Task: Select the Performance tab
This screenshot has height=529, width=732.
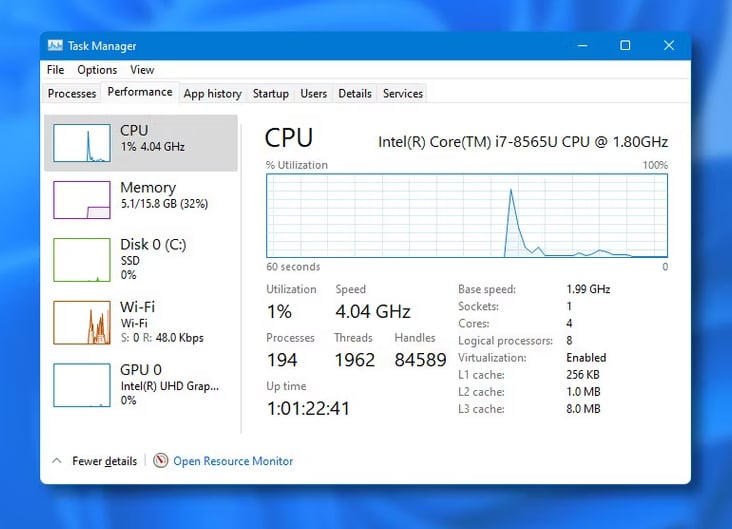Action: (x=140, y=92)
